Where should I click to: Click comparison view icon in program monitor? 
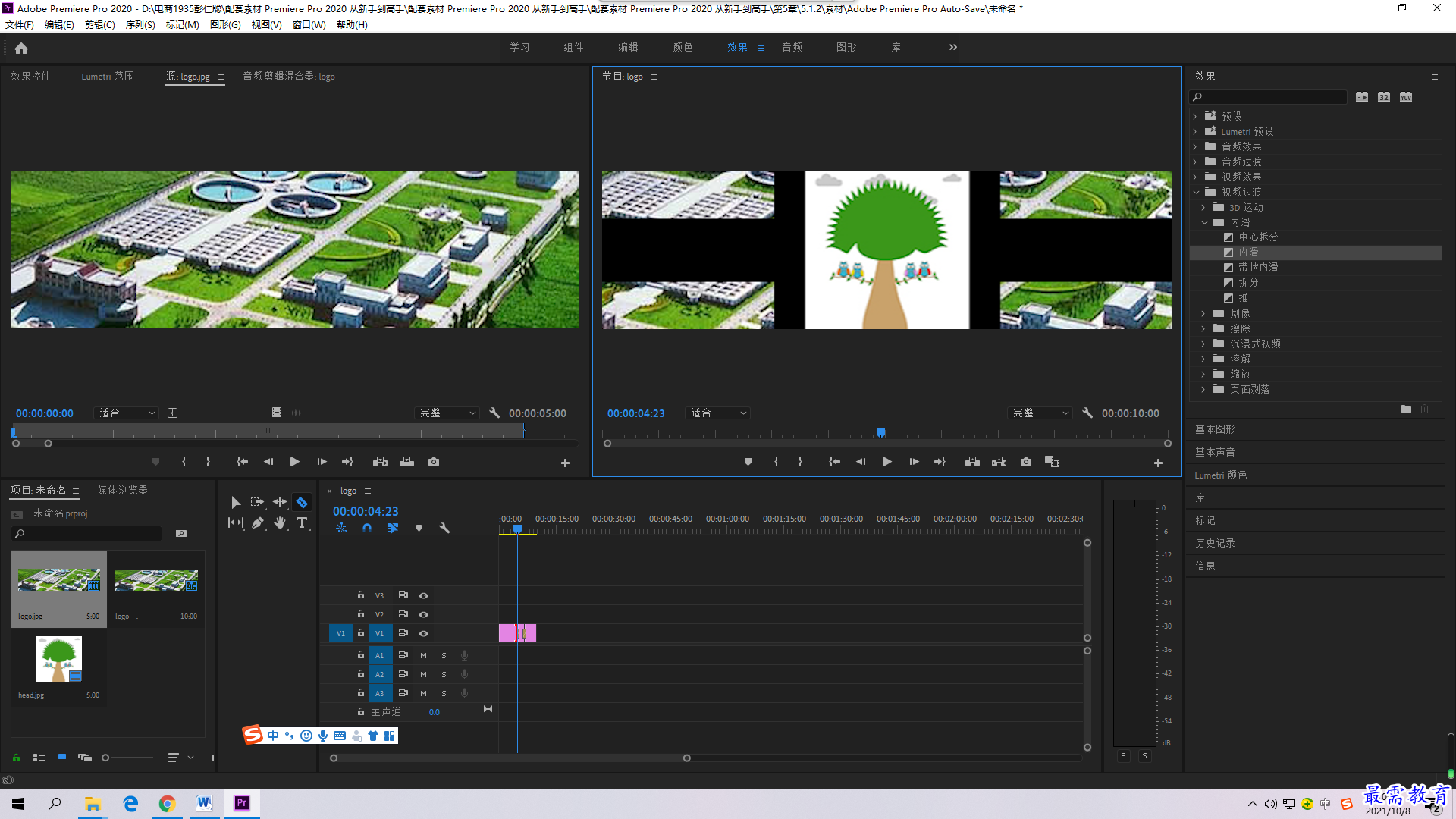[1052, 462]
